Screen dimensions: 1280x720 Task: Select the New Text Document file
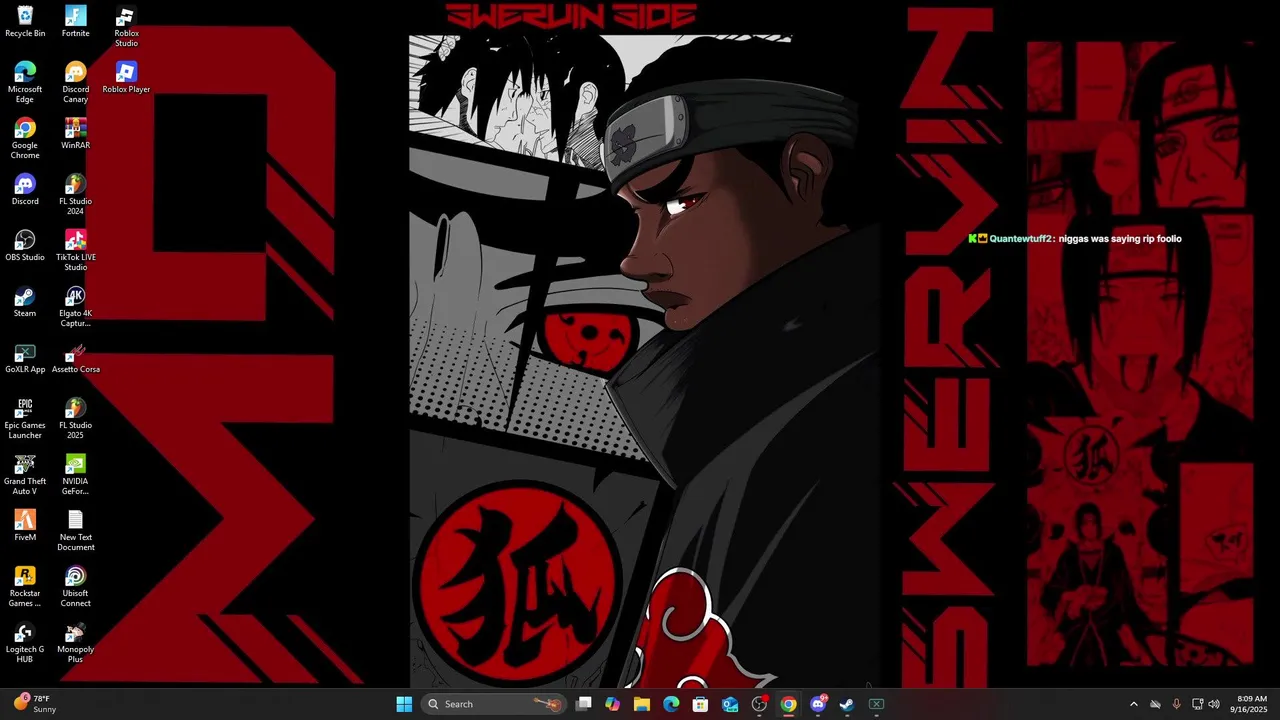75,531
